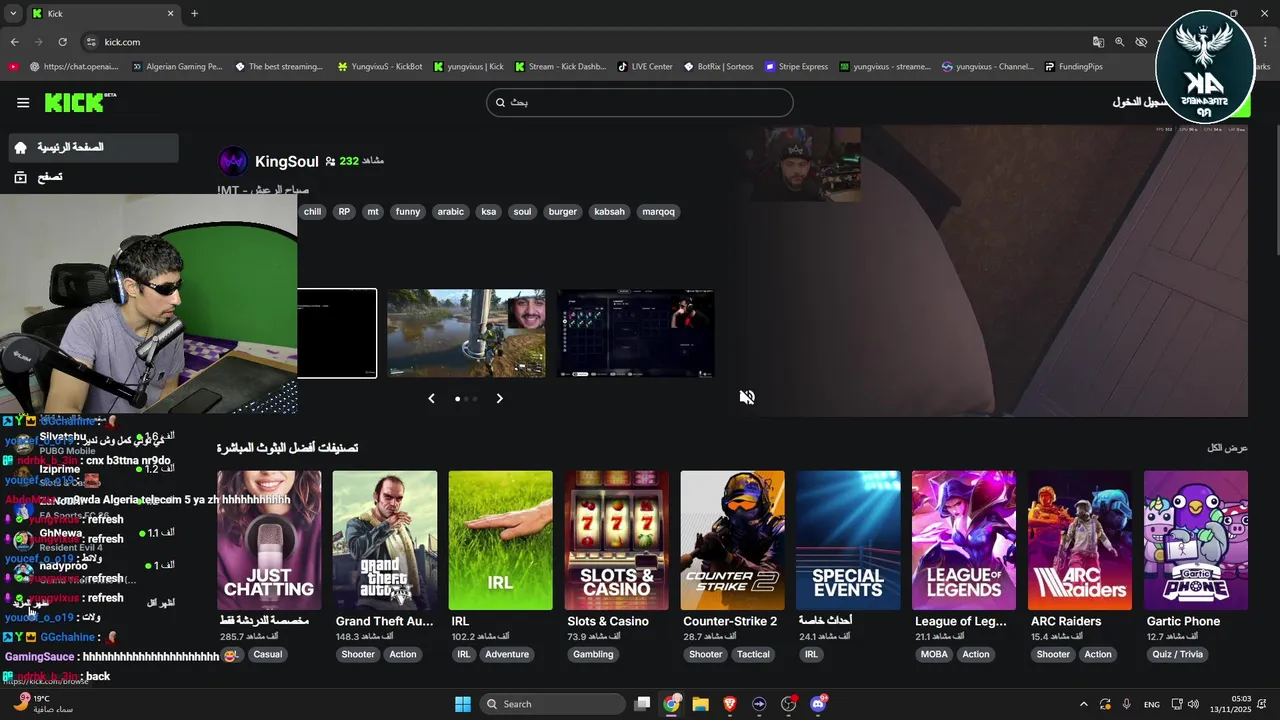The height and width of the screenshot is (720, 1280).
Task: Open the Stream - Kick Dashboard bookmark
Action: [x=560, y=67]
